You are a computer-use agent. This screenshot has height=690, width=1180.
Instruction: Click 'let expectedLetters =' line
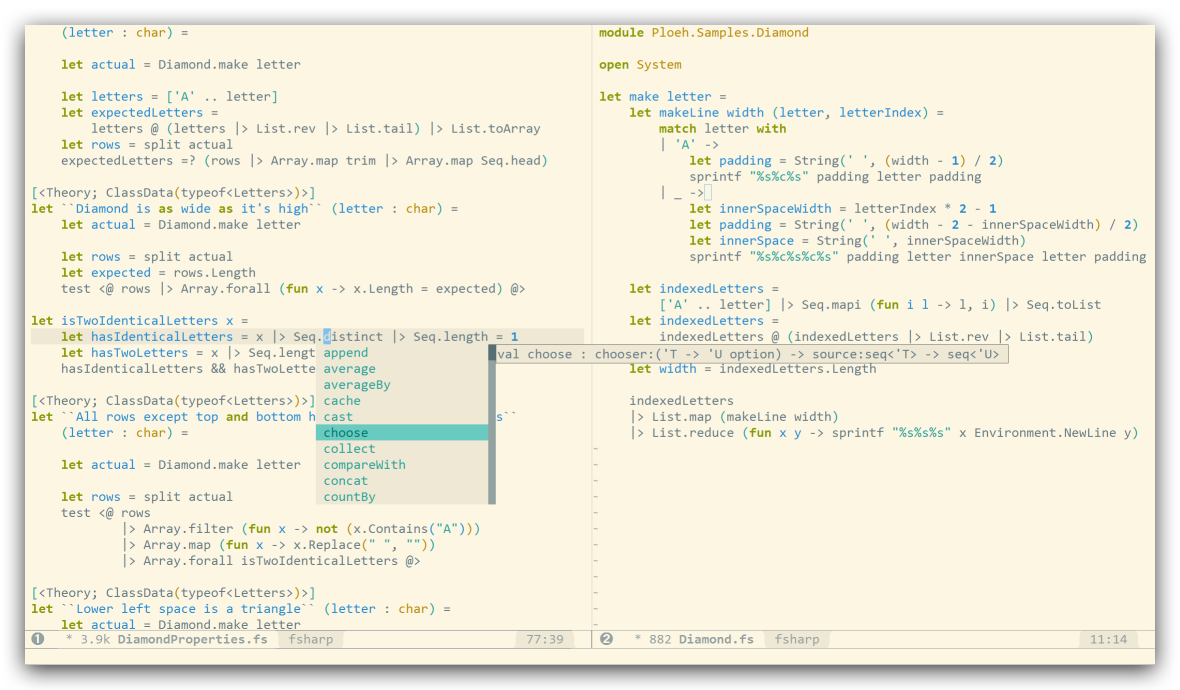139,112
